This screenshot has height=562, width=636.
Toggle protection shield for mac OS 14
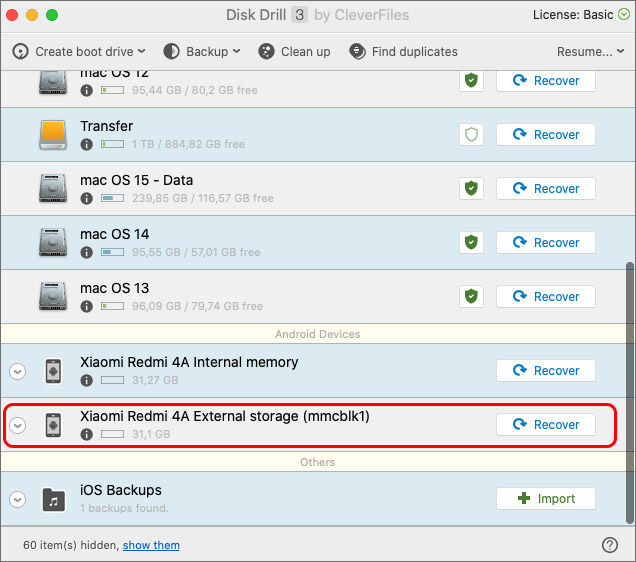point(471,242)
